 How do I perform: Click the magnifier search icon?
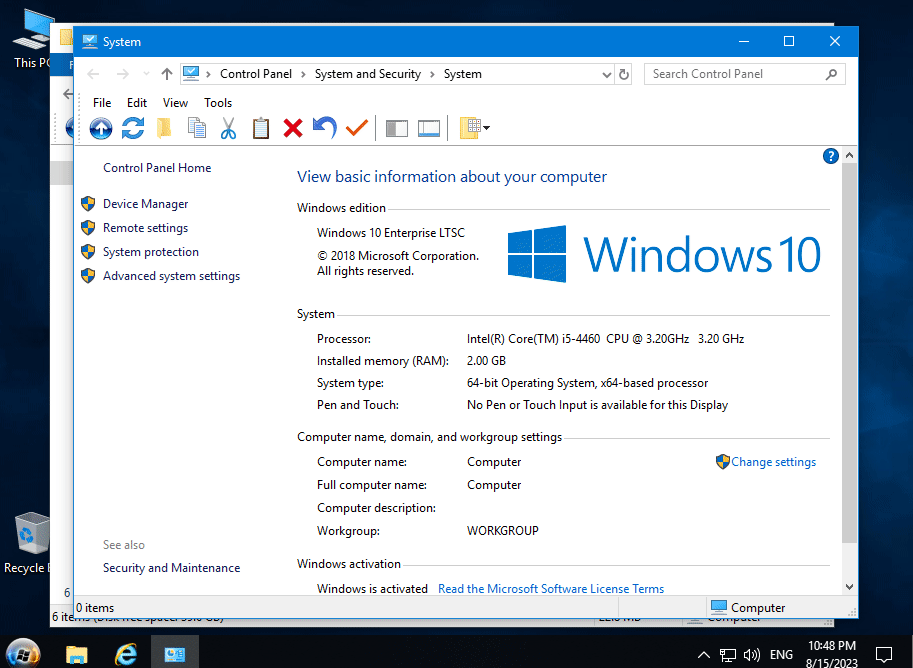pos(831,74)
